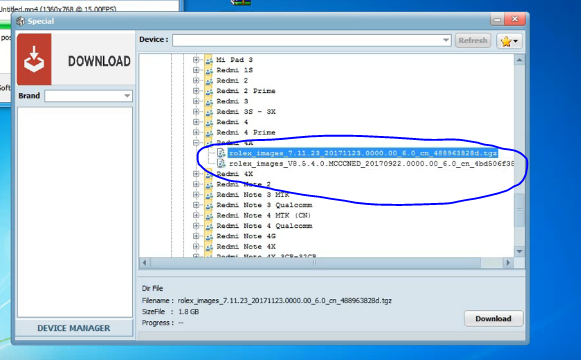The height and width of the screenshot is (360, 581).
Task: Click tree scrollbar up arrow
Action: pos(519,60)
